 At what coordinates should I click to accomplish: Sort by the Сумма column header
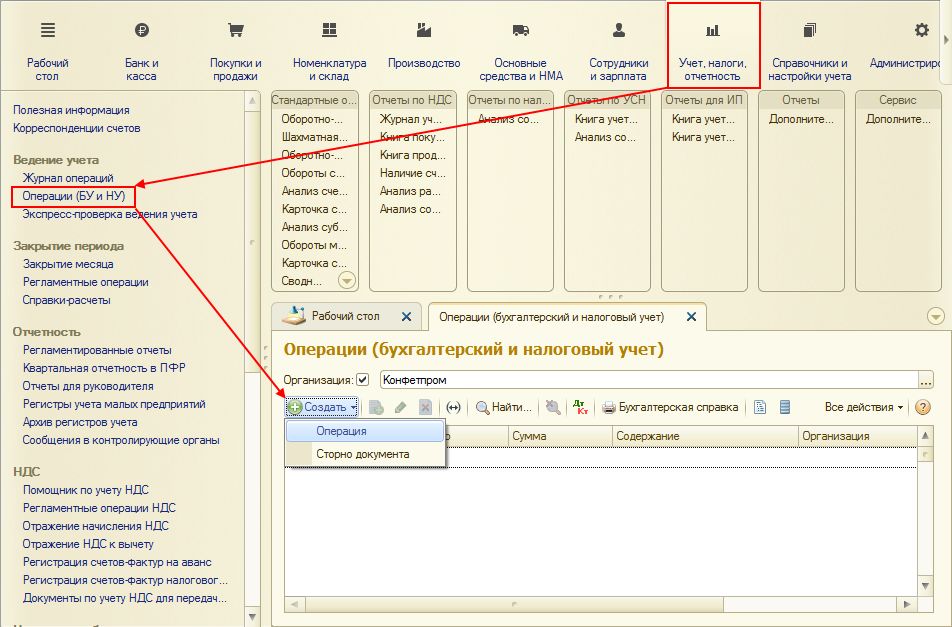point(560,436)
